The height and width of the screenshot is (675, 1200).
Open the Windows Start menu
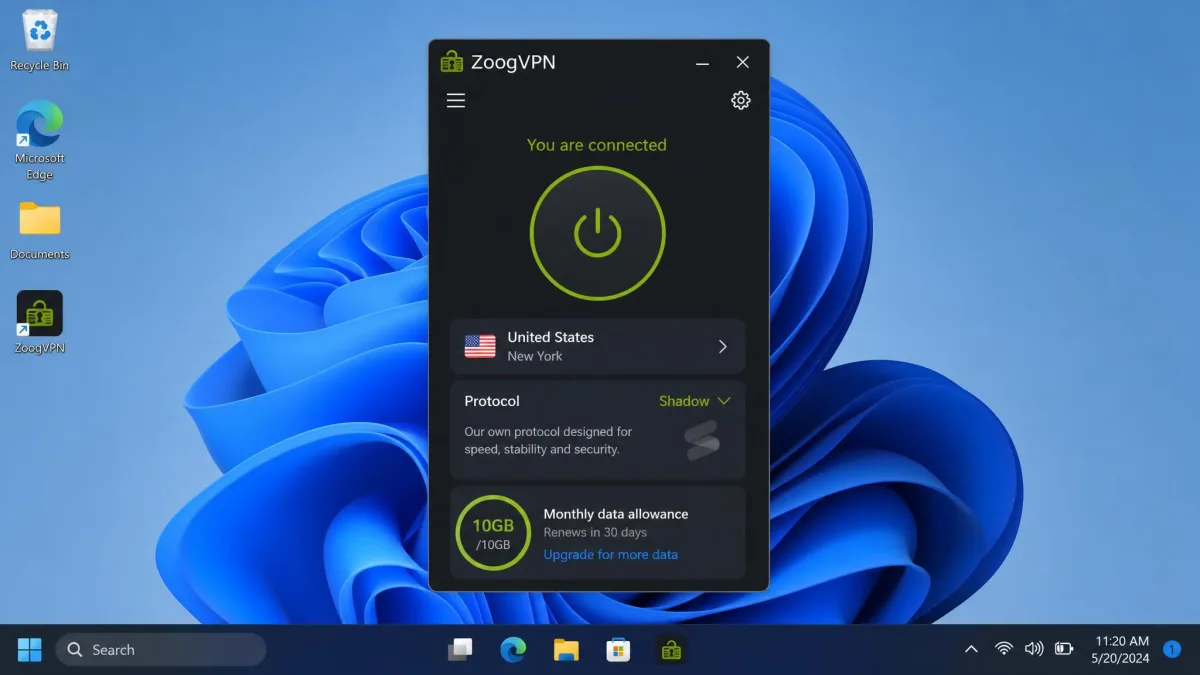(x=30, y=650)
